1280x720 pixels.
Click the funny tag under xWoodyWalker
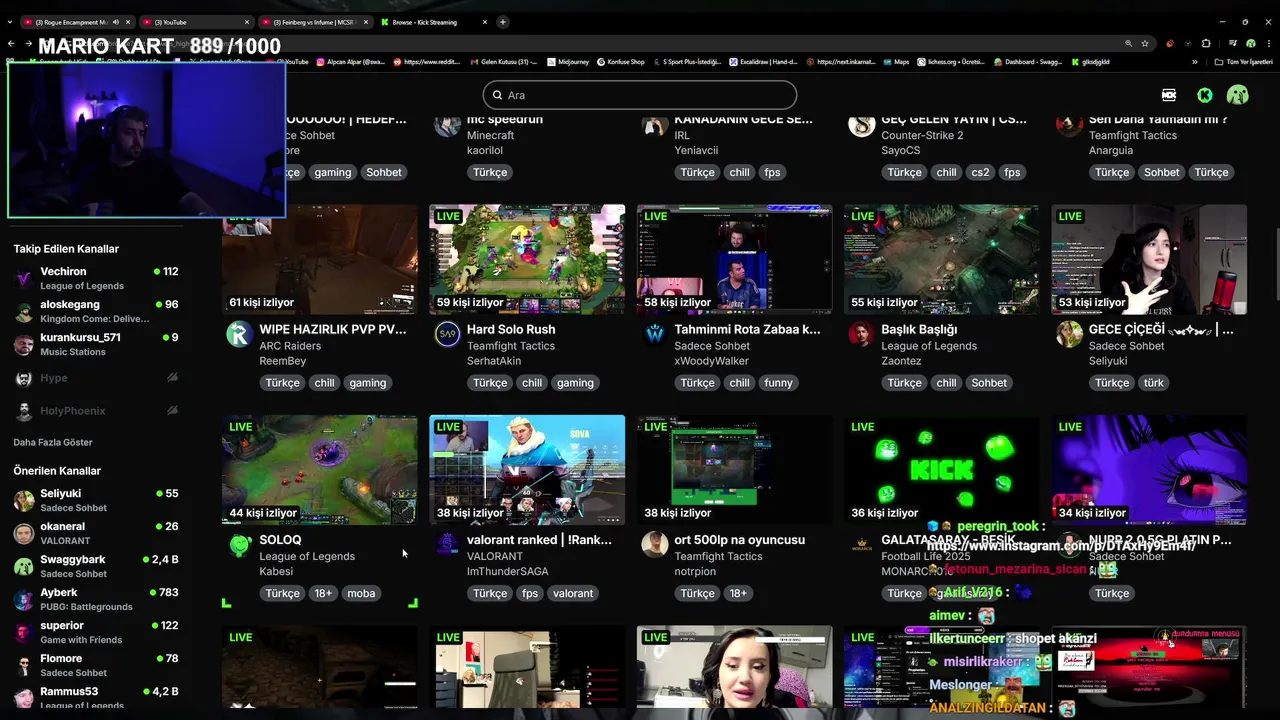[778, 383]
